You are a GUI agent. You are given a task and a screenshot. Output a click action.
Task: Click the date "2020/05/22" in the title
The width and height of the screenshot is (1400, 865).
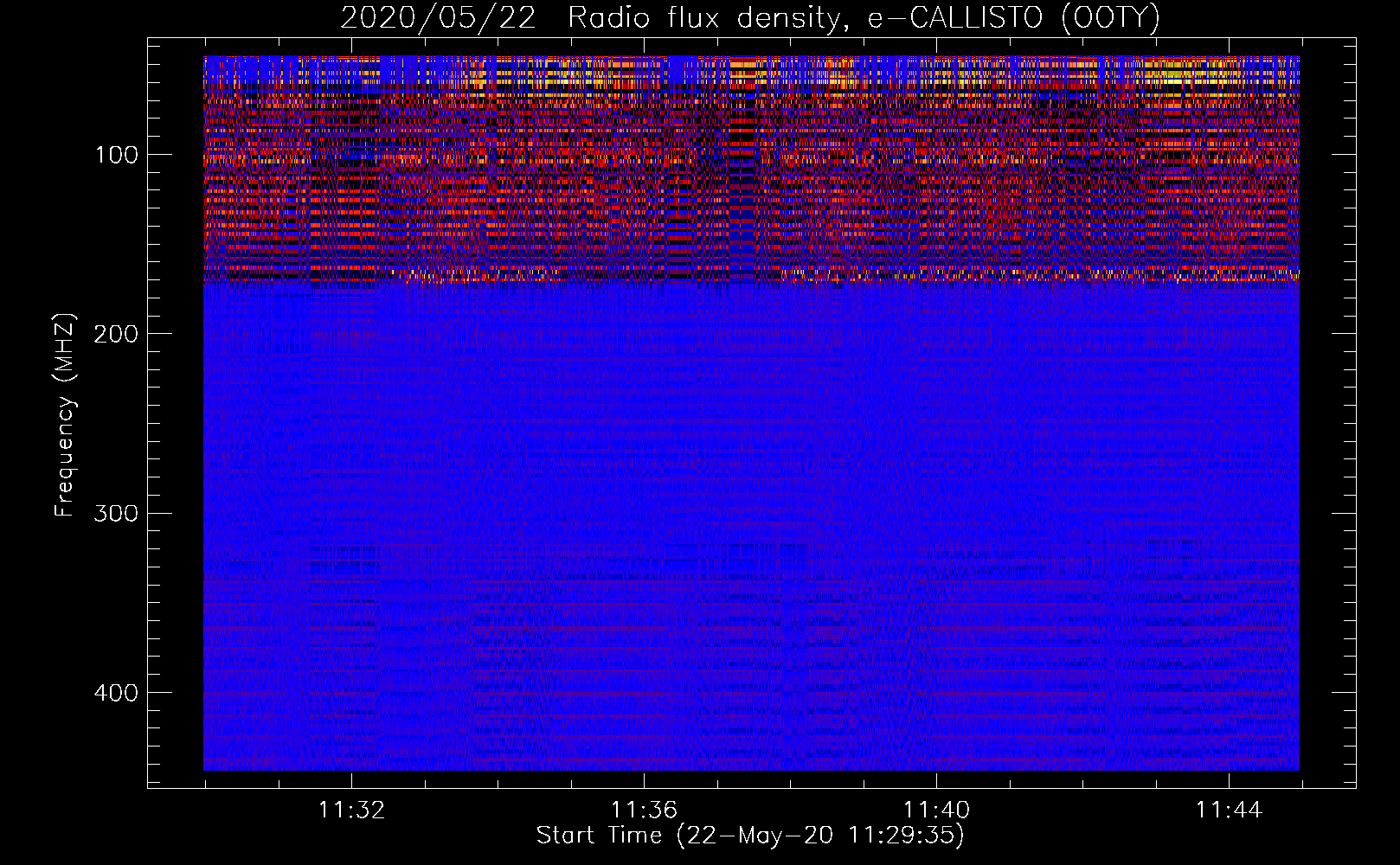point(439,18)
